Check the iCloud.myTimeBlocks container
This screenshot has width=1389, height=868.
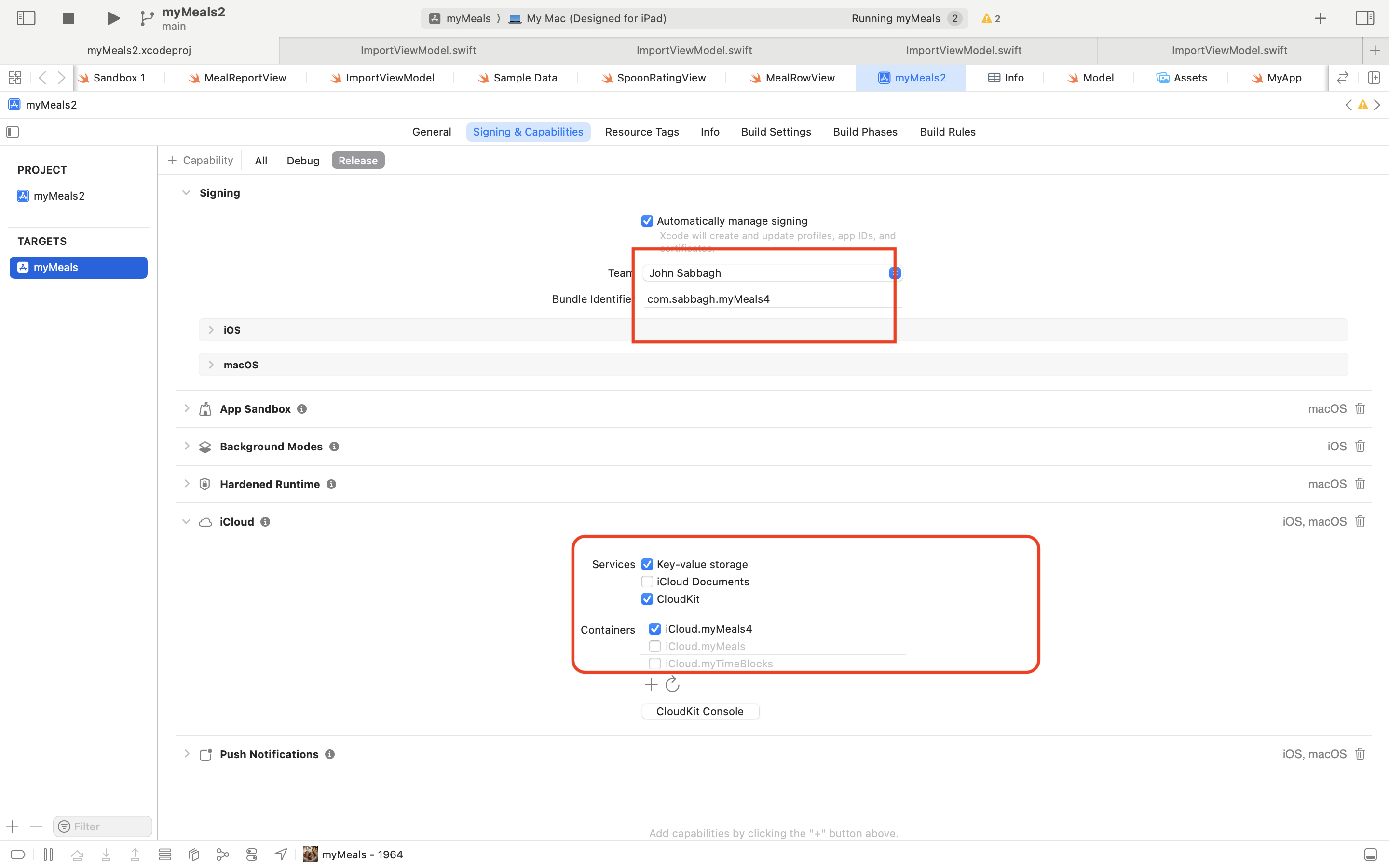(x=655, y=663)
